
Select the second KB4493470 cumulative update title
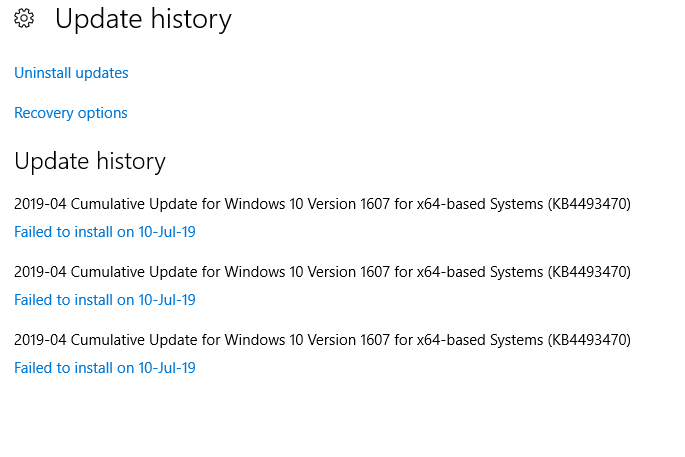(322, 272)
